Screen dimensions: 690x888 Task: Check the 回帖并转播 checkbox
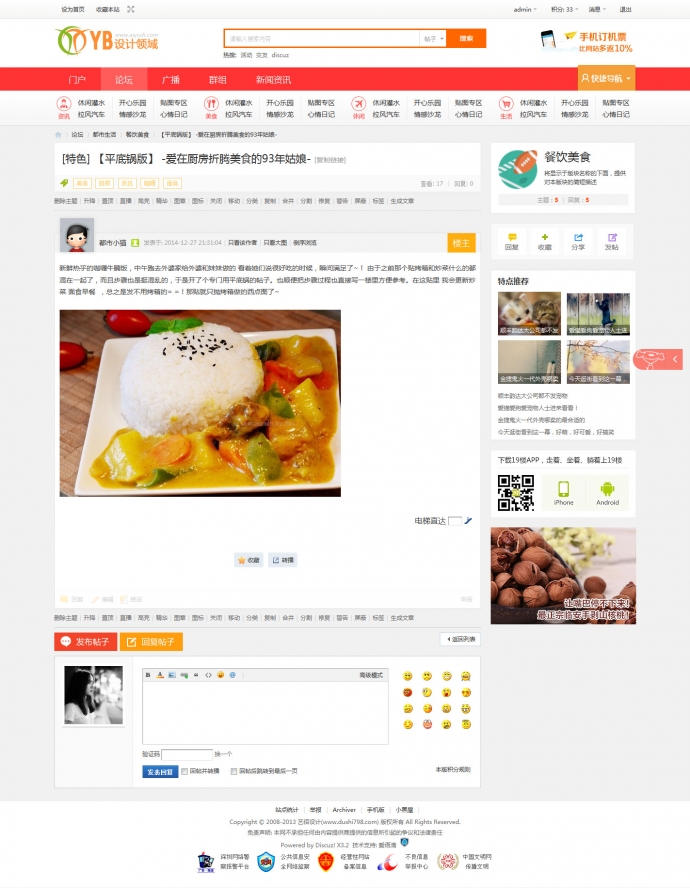point(184,771)
